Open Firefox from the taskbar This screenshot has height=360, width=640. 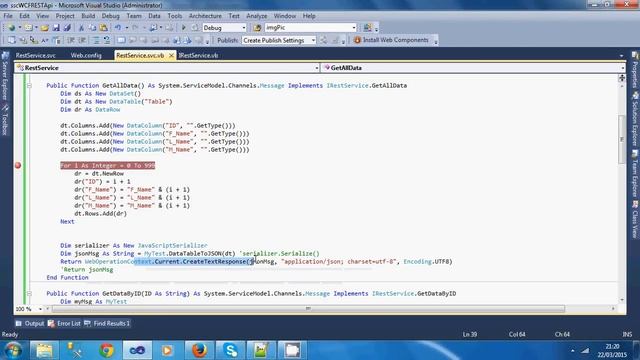199,350
